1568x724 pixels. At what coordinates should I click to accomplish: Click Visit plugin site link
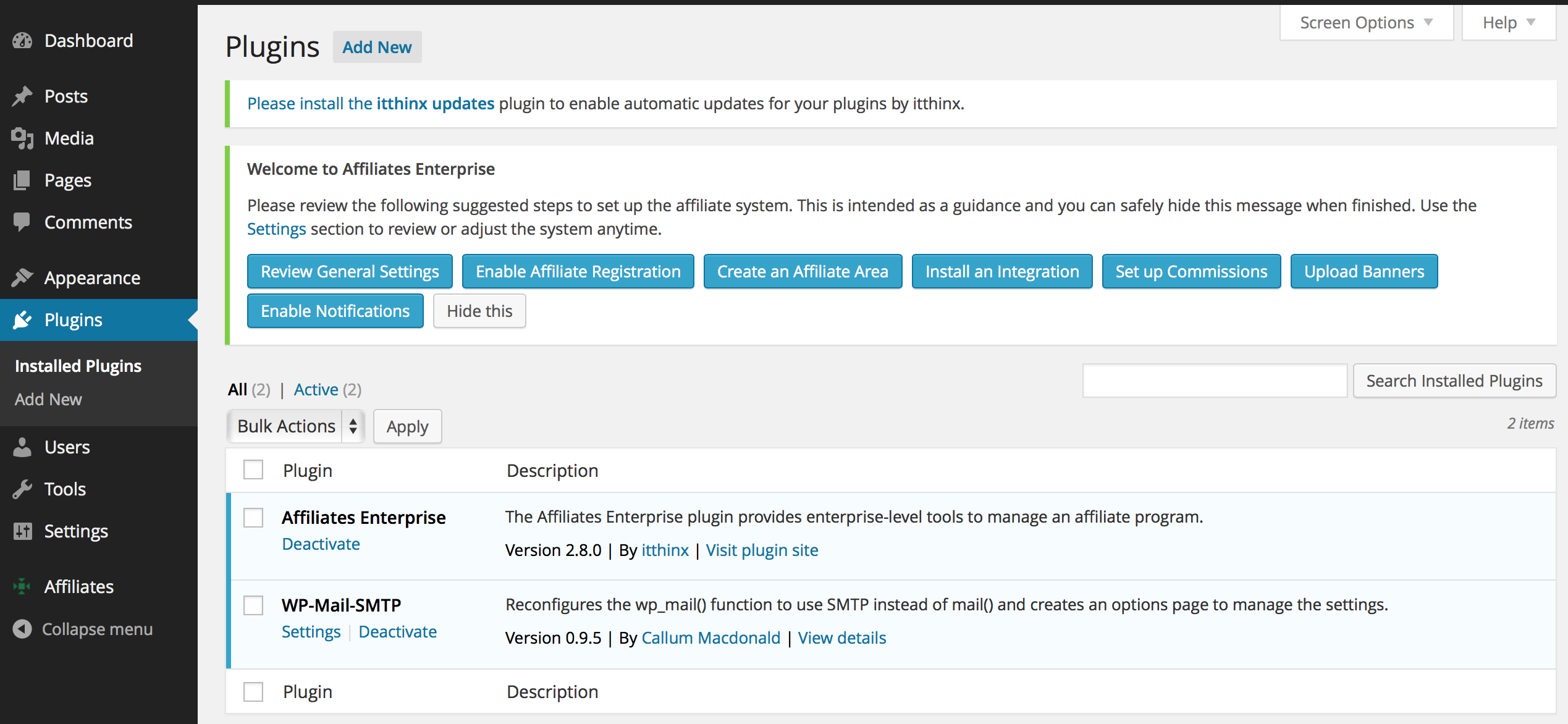coord(762,550)
